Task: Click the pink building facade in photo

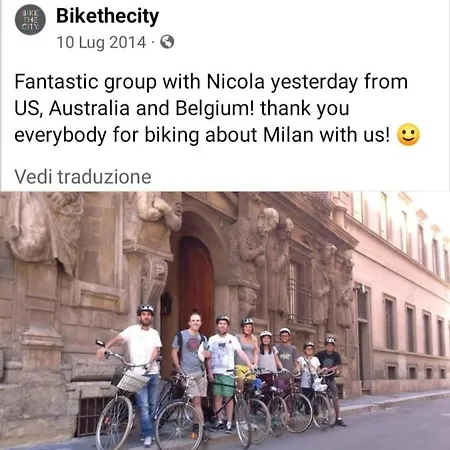Action: pyautogui.click(x=402, y=290)
